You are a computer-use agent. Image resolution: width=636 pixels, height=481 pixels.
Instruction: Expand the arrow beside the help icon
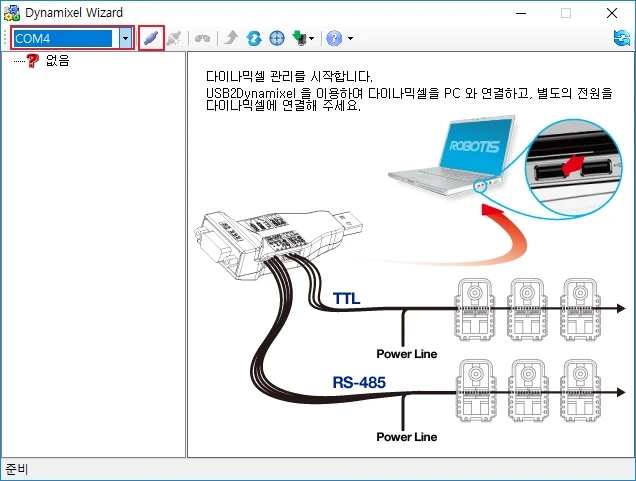[349, 39]
